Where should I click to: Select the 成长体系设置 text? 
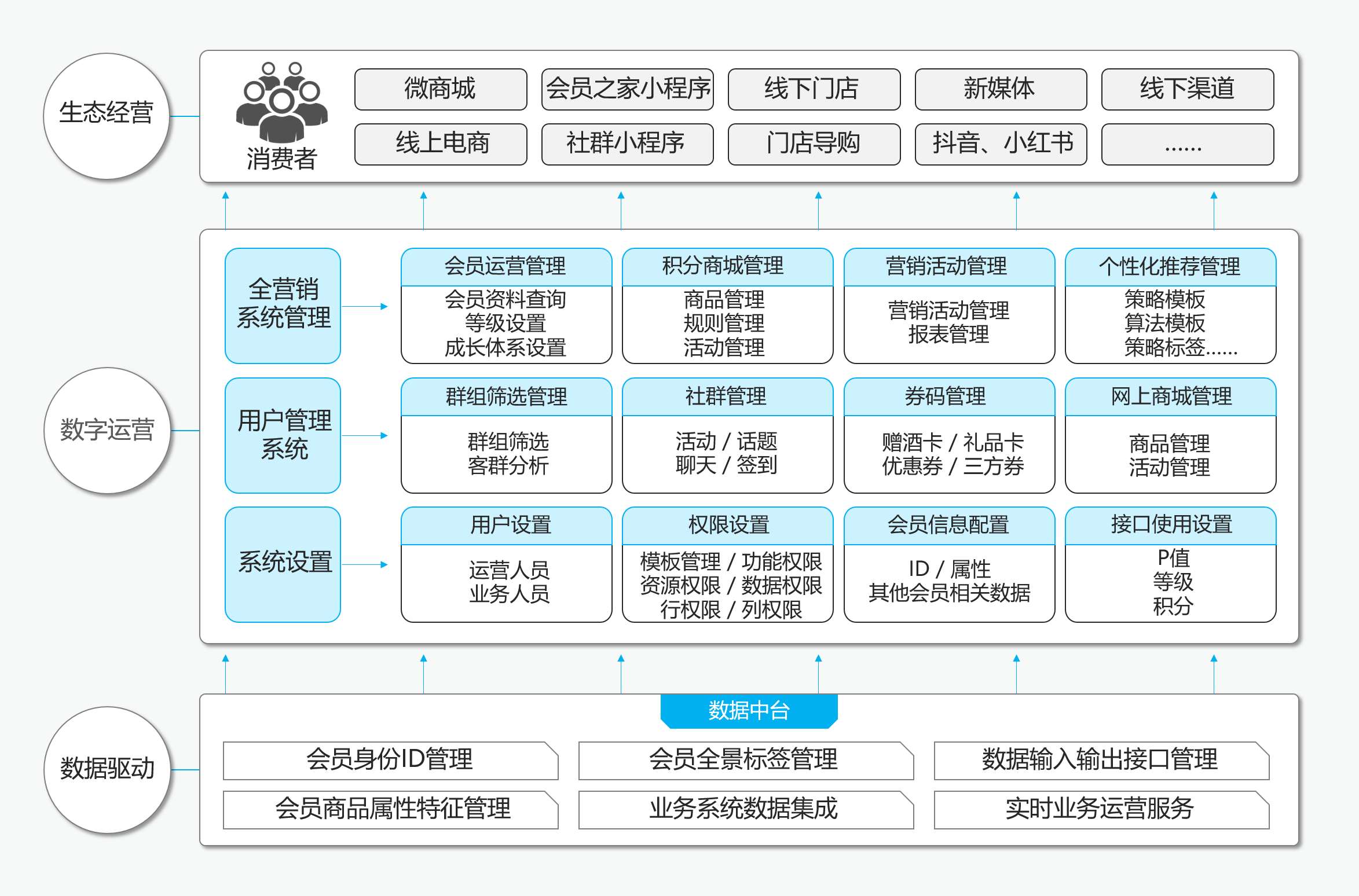pyautogui.click(x=505, y=347)
